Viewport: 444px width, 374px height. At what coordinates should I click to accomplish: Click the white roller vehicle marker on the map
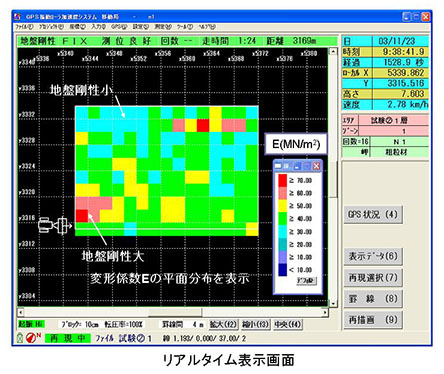click(x=55, y=225)
